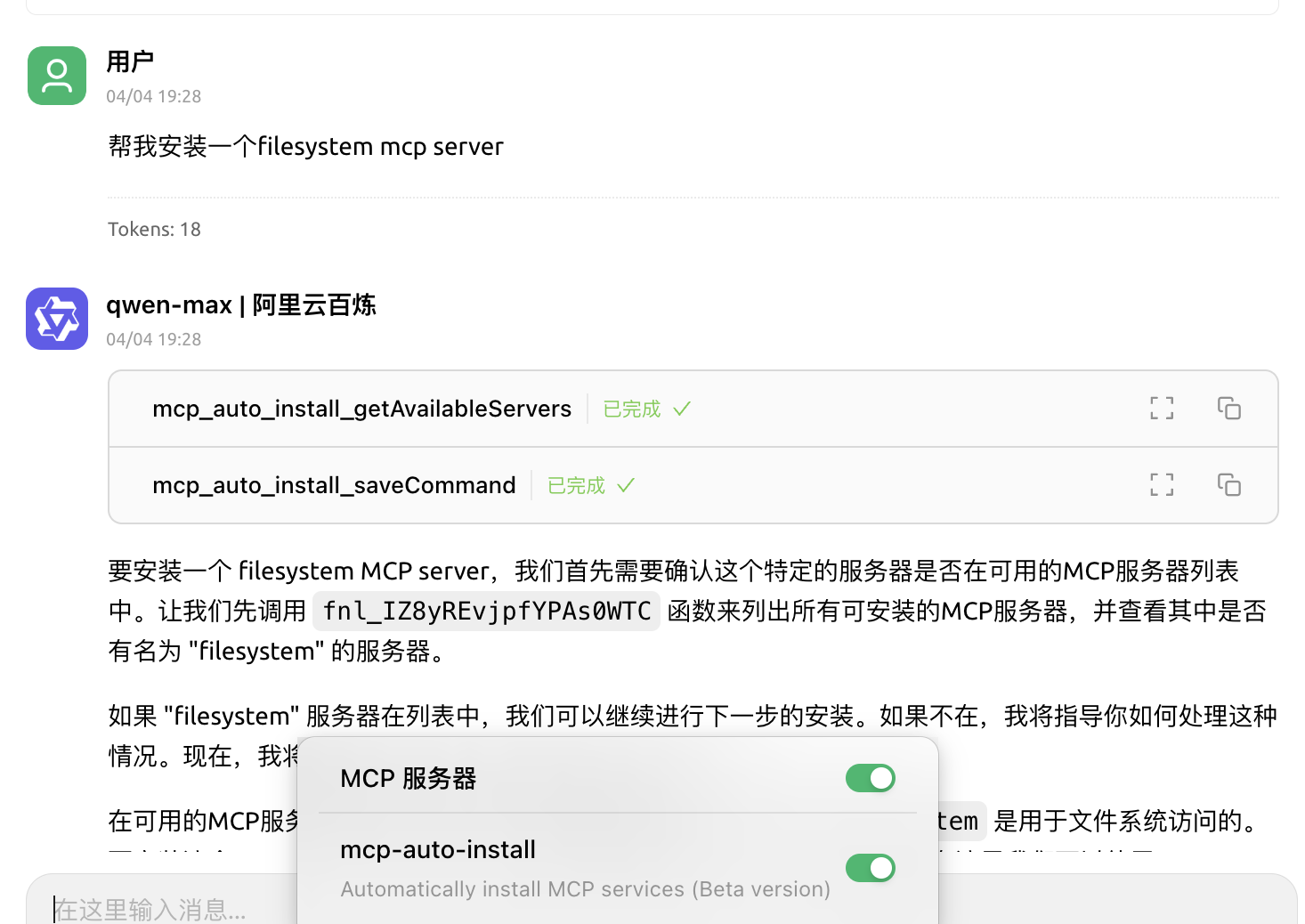Screen dimensions: 1305x924
Task: Click the user message about filesystem mcp server
Action: tap(305, 147)
